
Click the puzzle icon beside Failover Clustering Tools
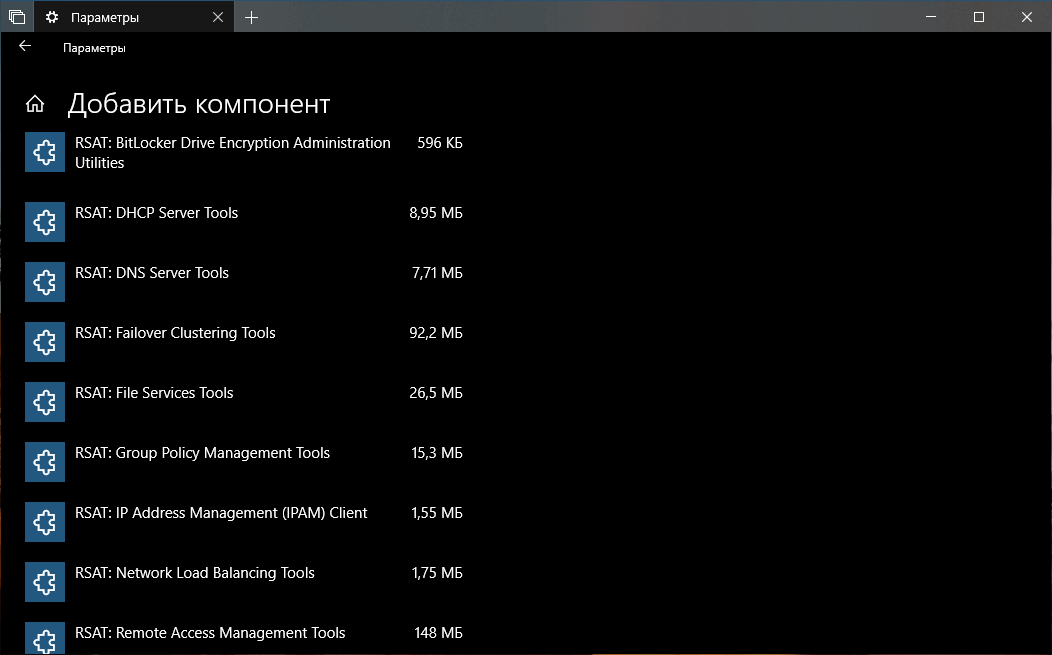click(x=45, y=342)
